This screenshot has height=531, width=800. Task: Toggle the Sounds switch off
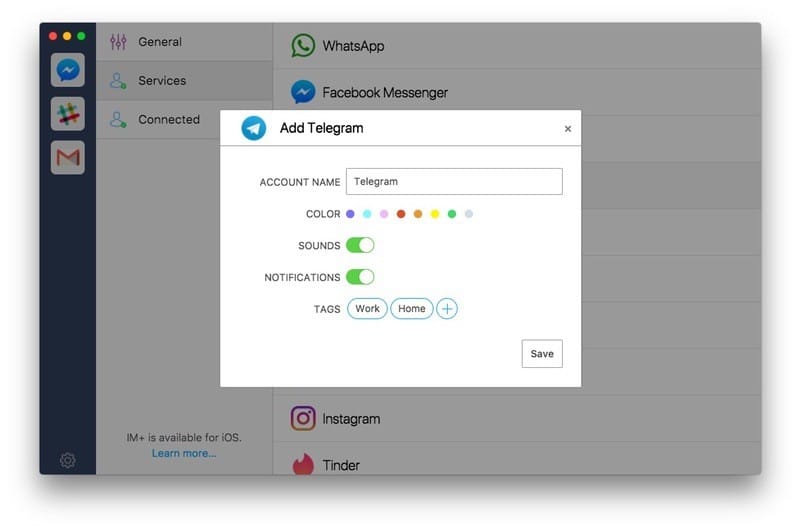pos(360,245)
